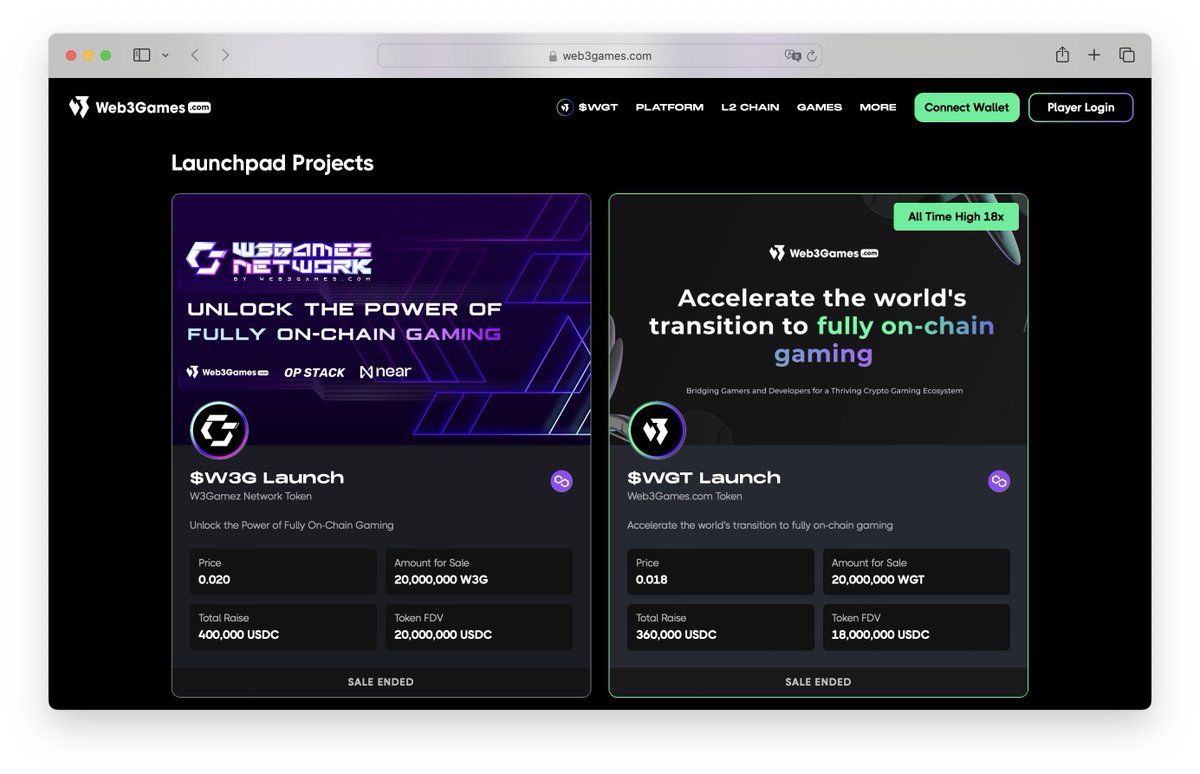Open a new tab with the plus icon
1200x774 pixels.
point(1094,55)
